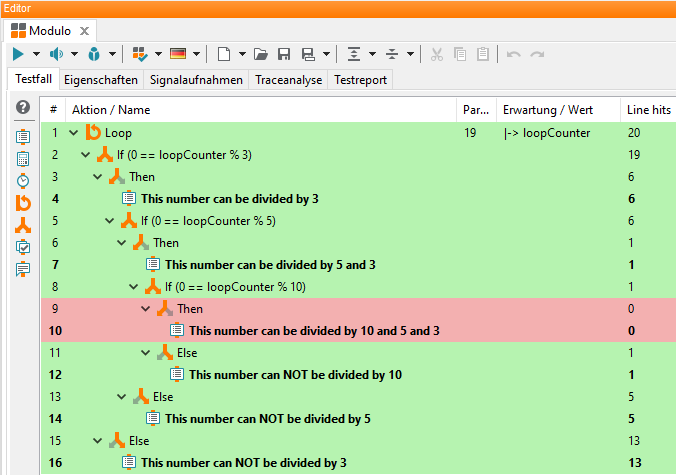Run test case with play button
Screen dimensions: 676x475
point(18,54)
